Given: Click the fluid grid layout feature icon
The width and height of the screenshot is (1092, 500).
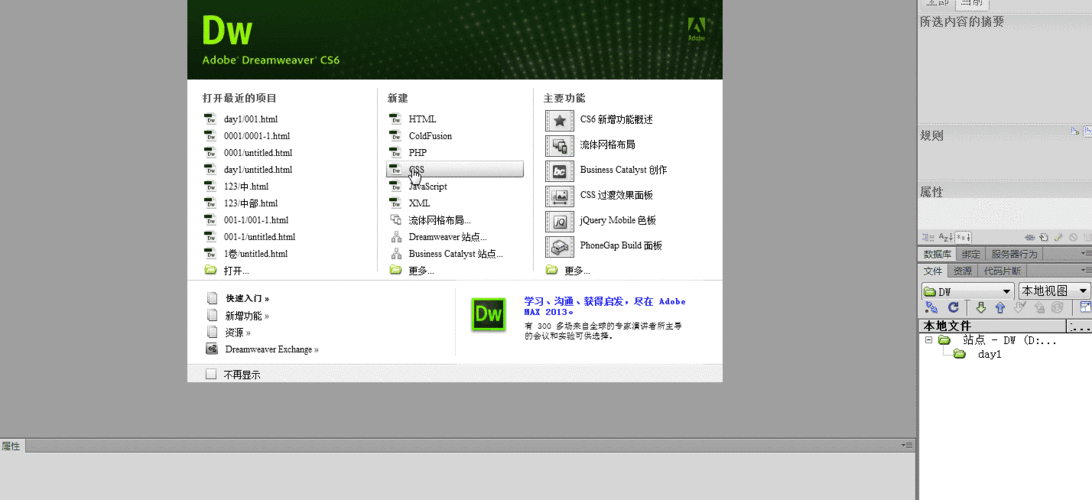Looking at the screenshot, I should tap(559, 145).
